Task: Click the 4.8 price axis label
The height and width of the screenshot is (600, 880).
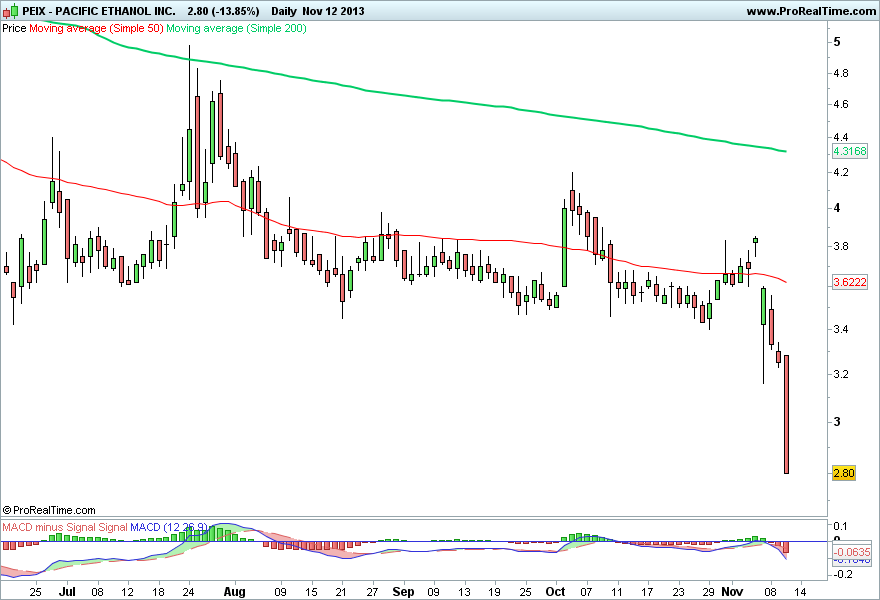Action: coord(841,73)
